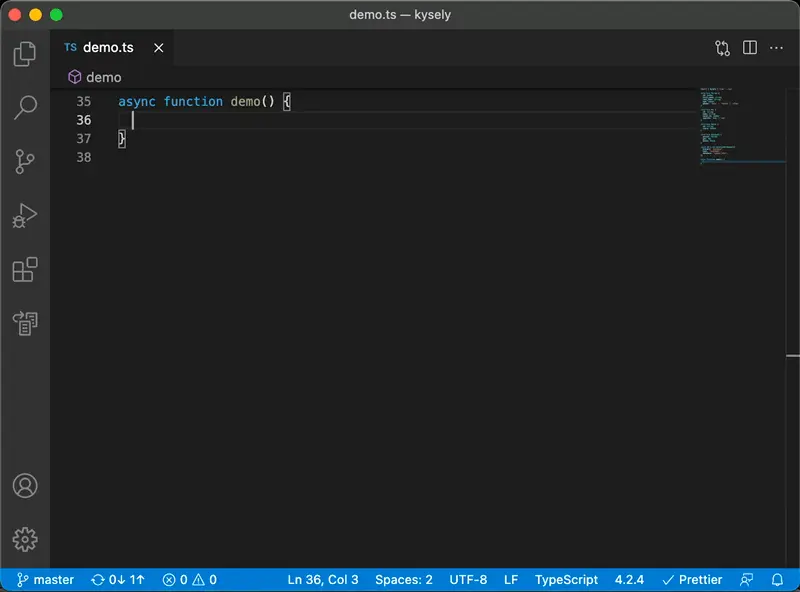The height and width of the screenshot is (592, 800).
Task: Open the Run and Debug view
Action: (x=24, y=215)
